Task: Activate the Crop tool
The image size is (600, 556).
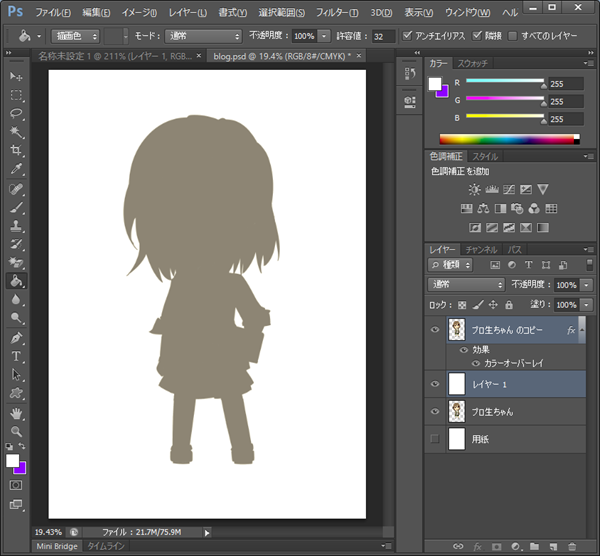Action: pyautogui.click(x=16, y=151)
